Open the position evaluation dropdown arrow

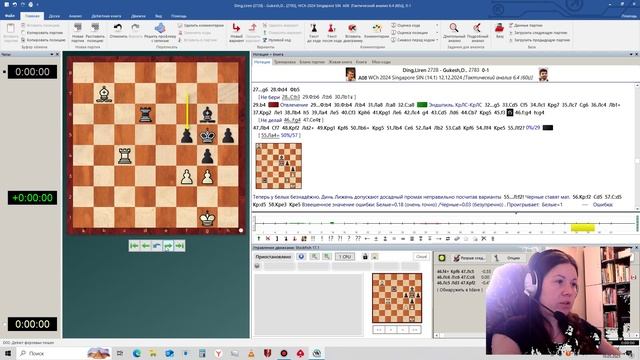tap(437, 33)
